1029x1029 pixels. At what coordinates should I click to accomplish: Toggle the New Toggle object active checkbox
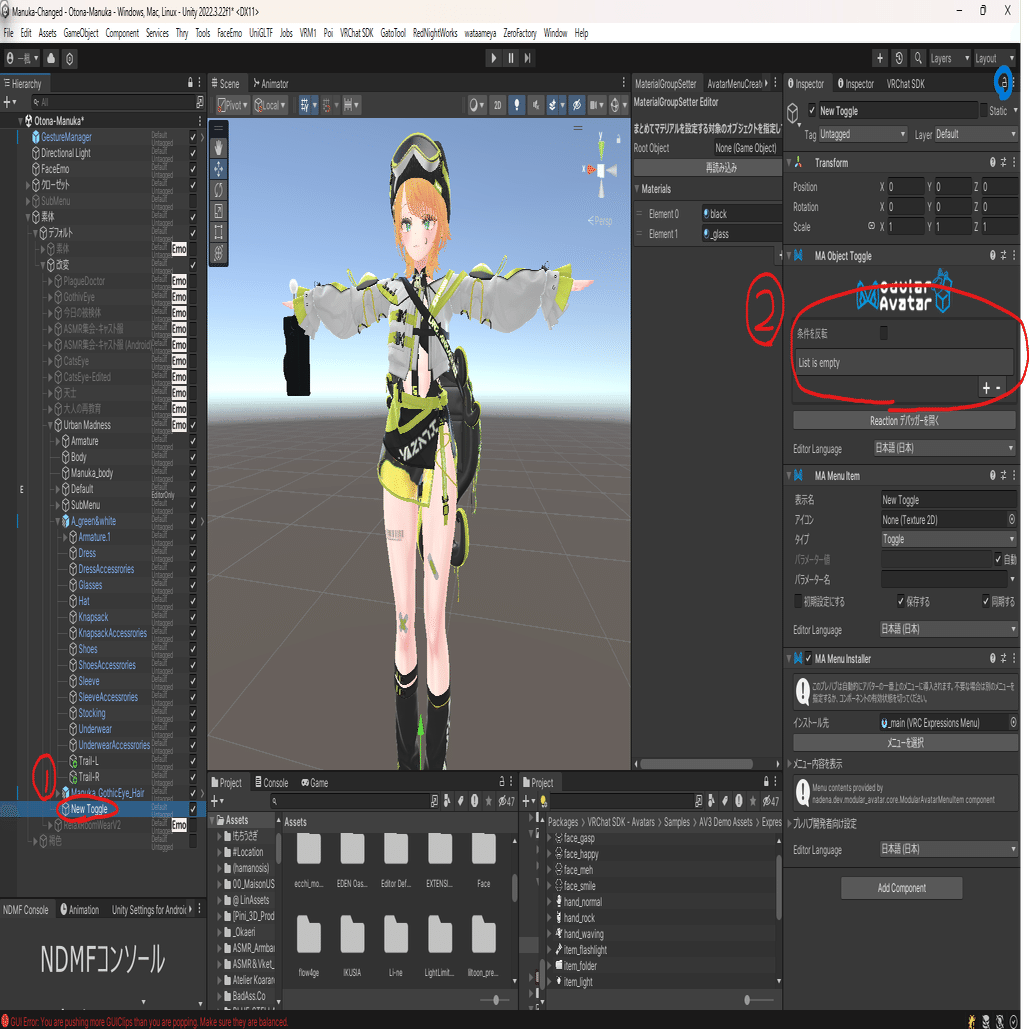(812, 110)
